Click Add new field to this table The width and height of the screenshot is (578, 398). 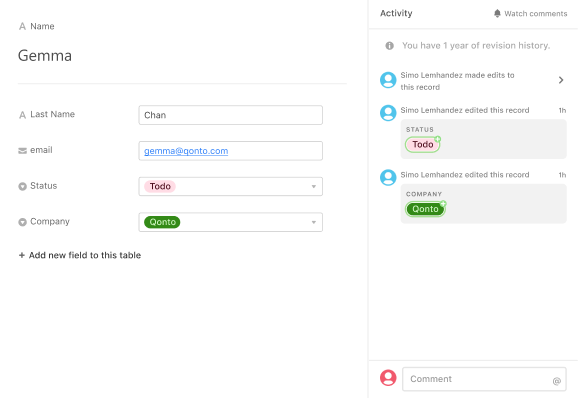pos(80,255)
